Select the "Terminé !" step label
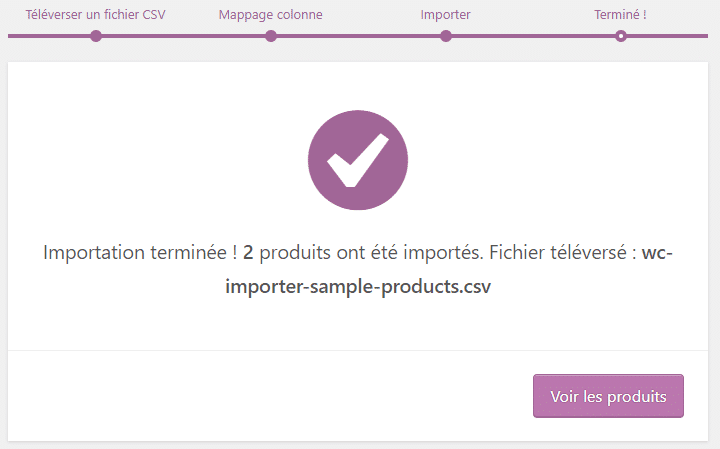This screenshot has height=449, width=720. (620, 15)
